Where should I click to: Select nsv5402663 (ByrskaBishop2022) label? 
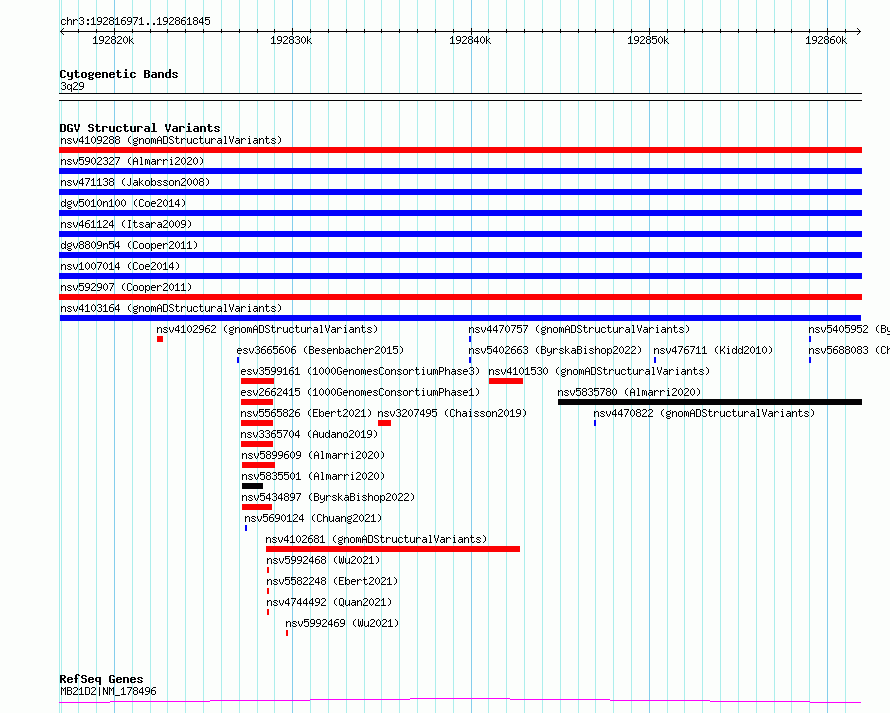555,350
